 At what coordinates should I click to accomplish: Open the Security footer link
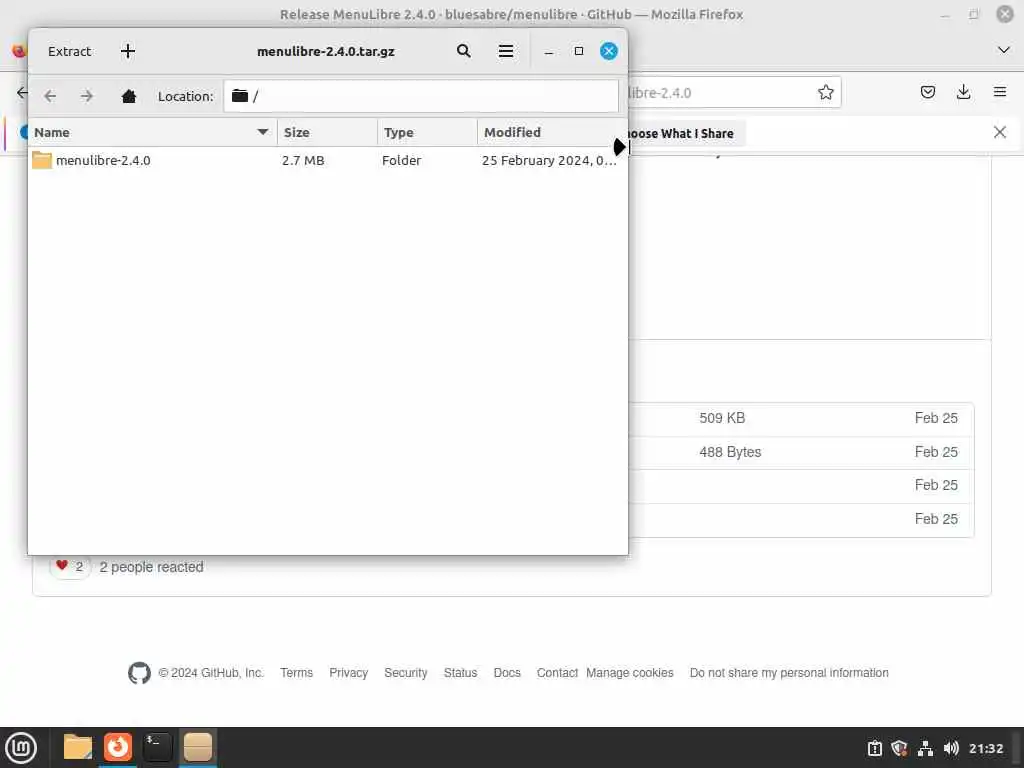406,673
